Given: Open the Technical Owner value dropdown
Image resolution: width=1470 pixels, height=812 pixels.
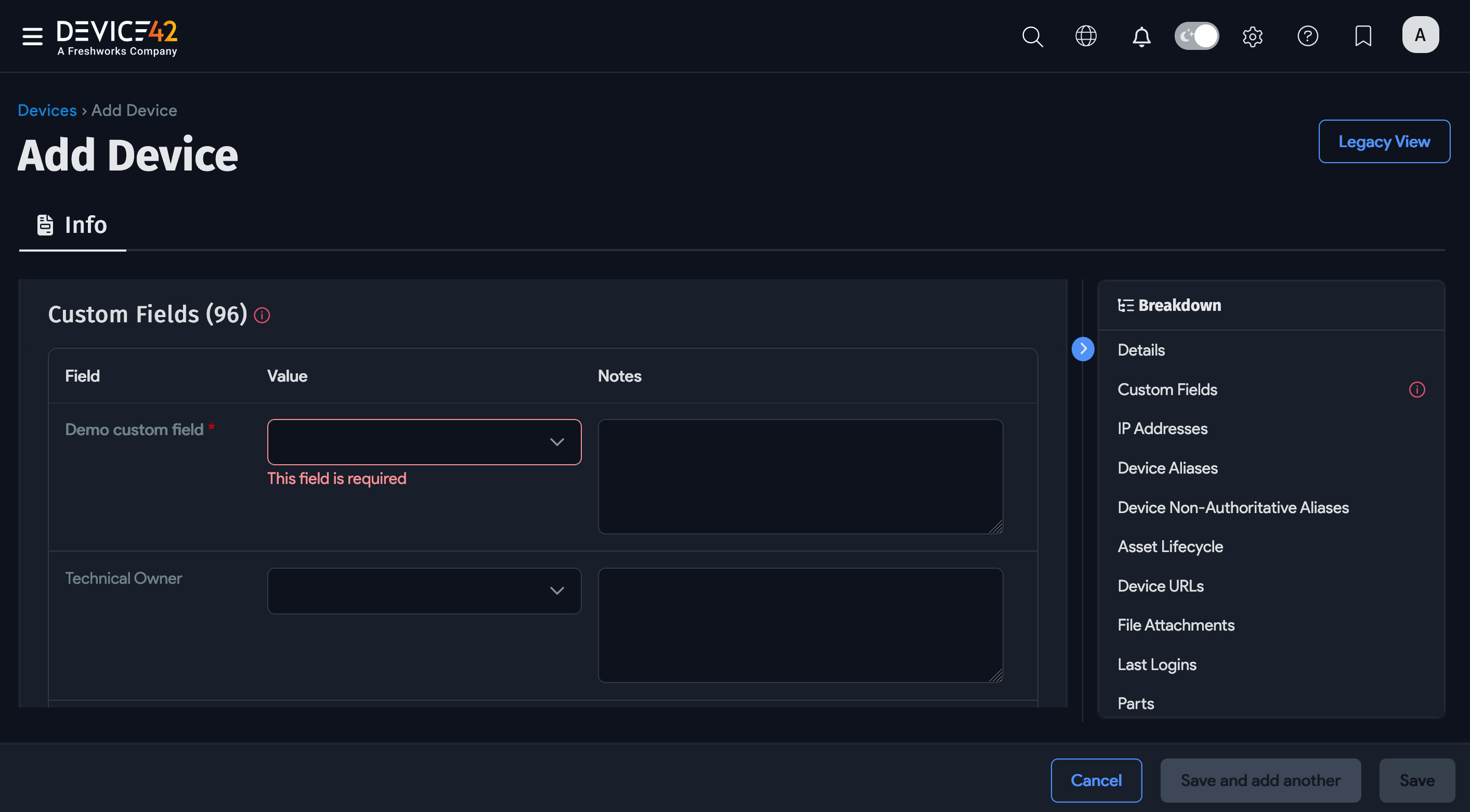Looking at the screenshot, I should (x=424, y=591).
